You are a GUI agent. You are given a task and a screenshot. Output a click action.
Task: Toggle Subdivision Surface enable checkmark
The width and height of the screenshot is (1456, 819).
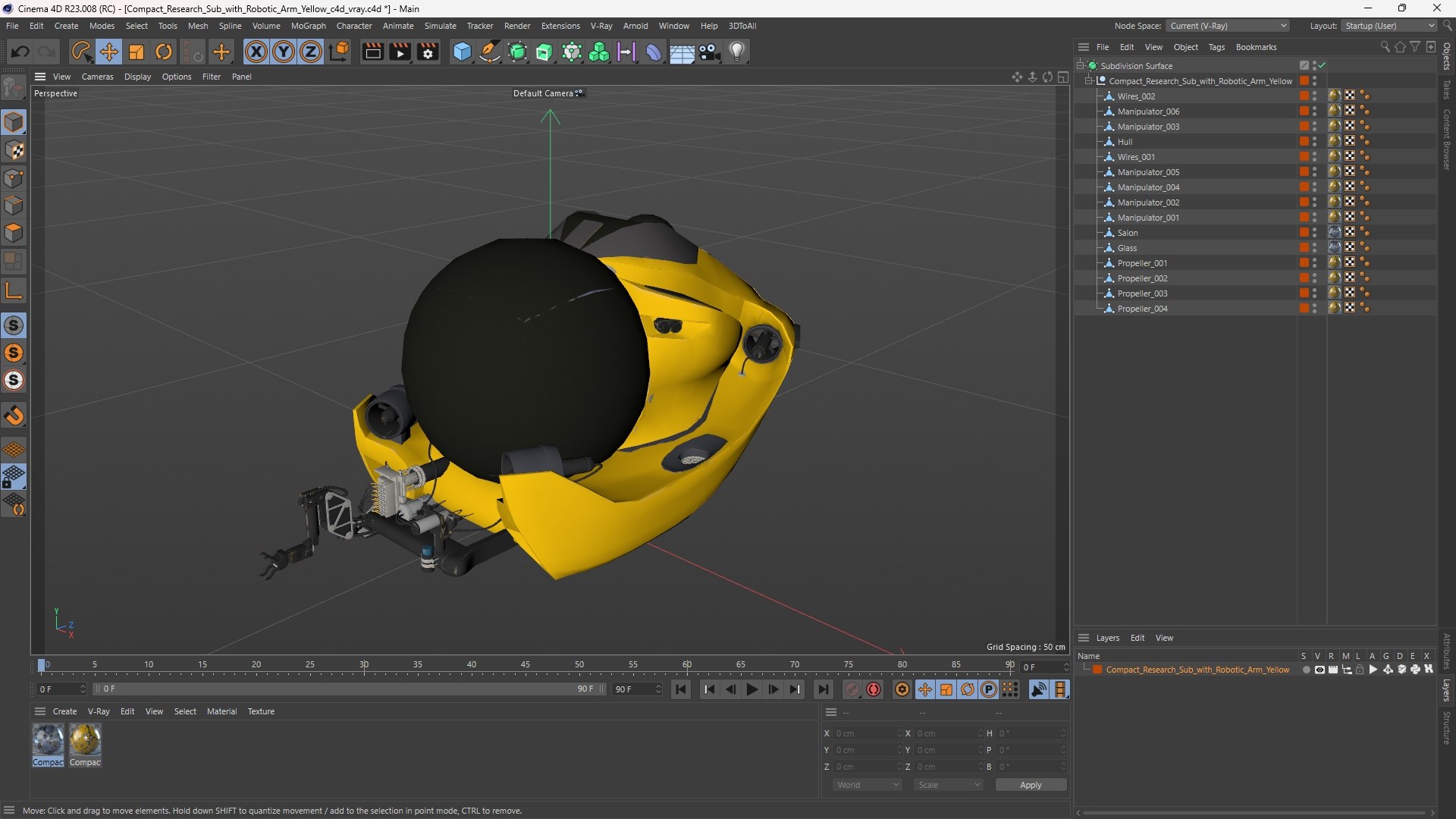tap(1322, 65)
